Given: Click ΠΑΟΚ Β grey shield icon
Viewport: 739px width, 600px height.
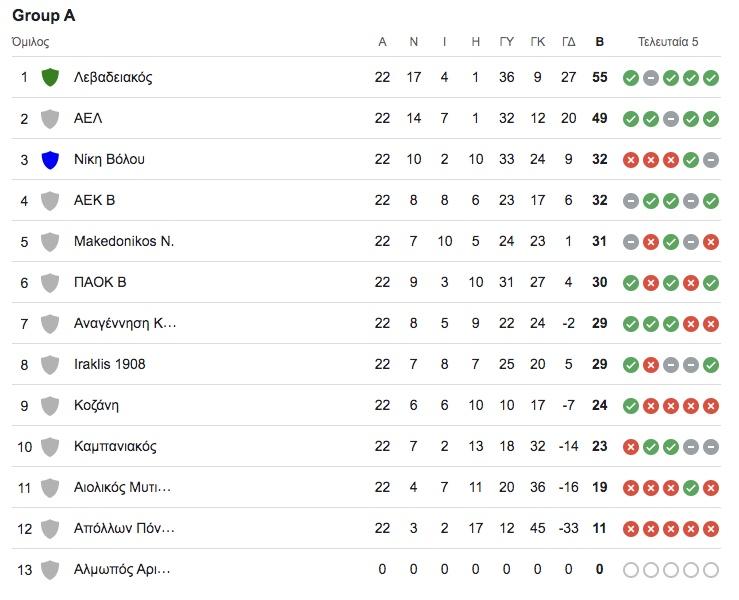Looking at the screenshot, I should point(50,283).
